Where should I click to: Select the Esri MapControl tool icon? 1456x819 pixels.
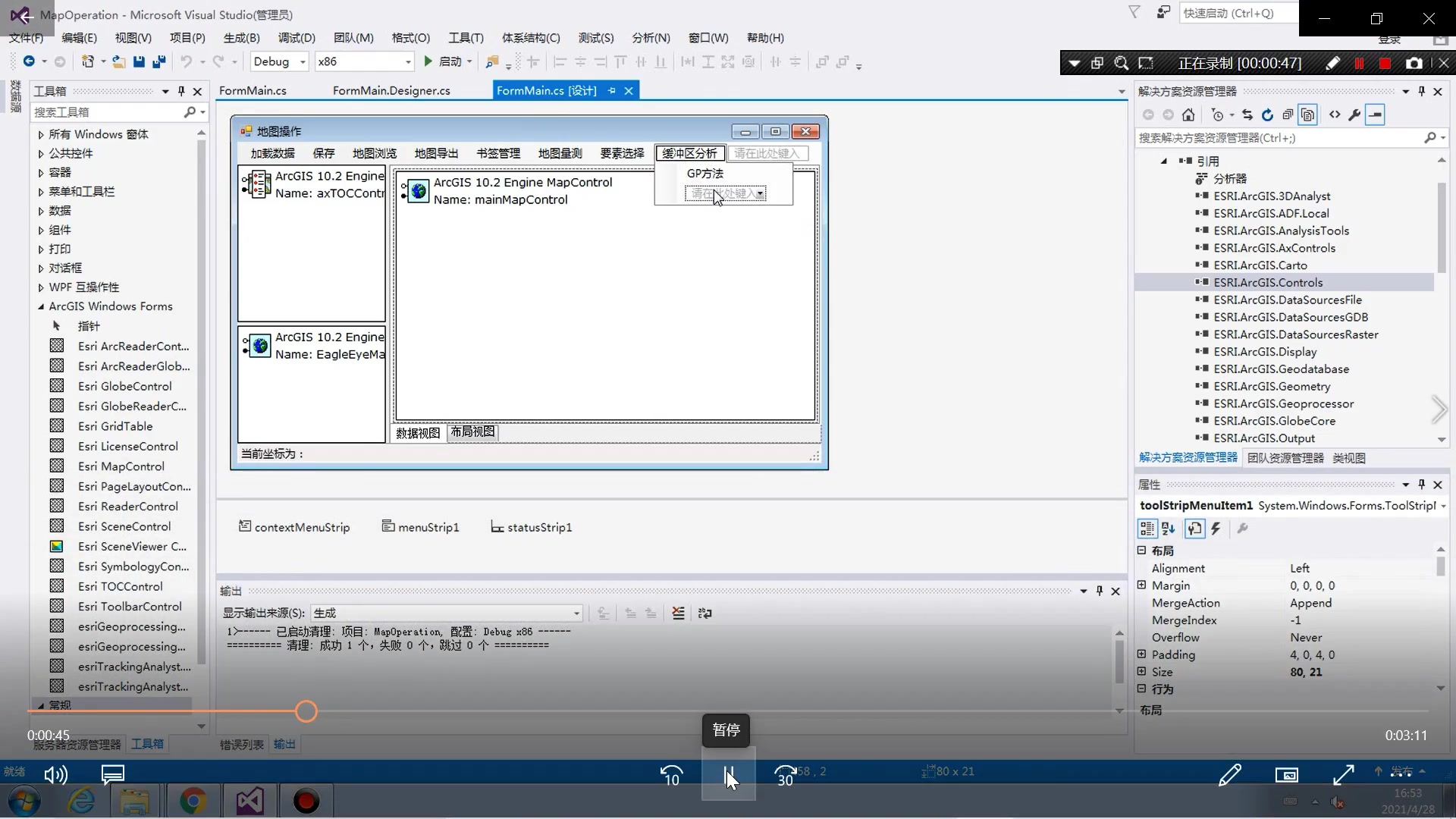pyautogui.click(x=57, y=466)
